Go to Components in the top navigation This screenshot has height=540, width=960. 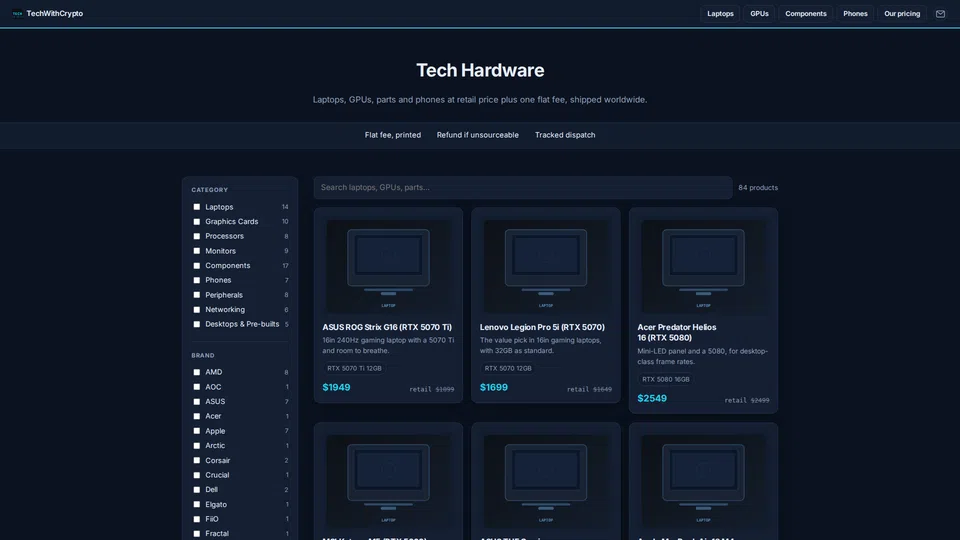point(806,13)
